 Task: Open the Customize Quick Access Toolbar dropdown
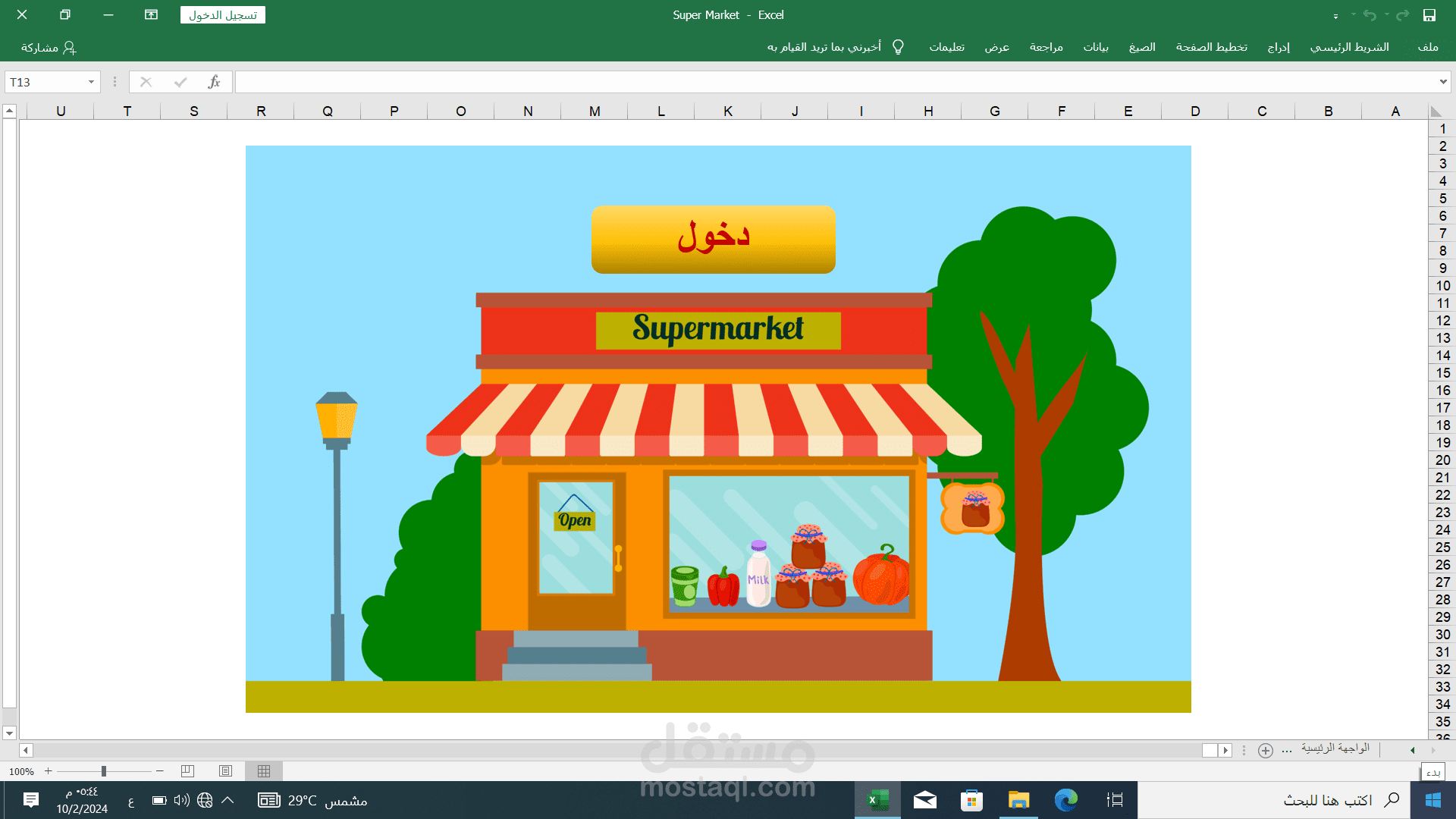click(x=1335, y=16)
